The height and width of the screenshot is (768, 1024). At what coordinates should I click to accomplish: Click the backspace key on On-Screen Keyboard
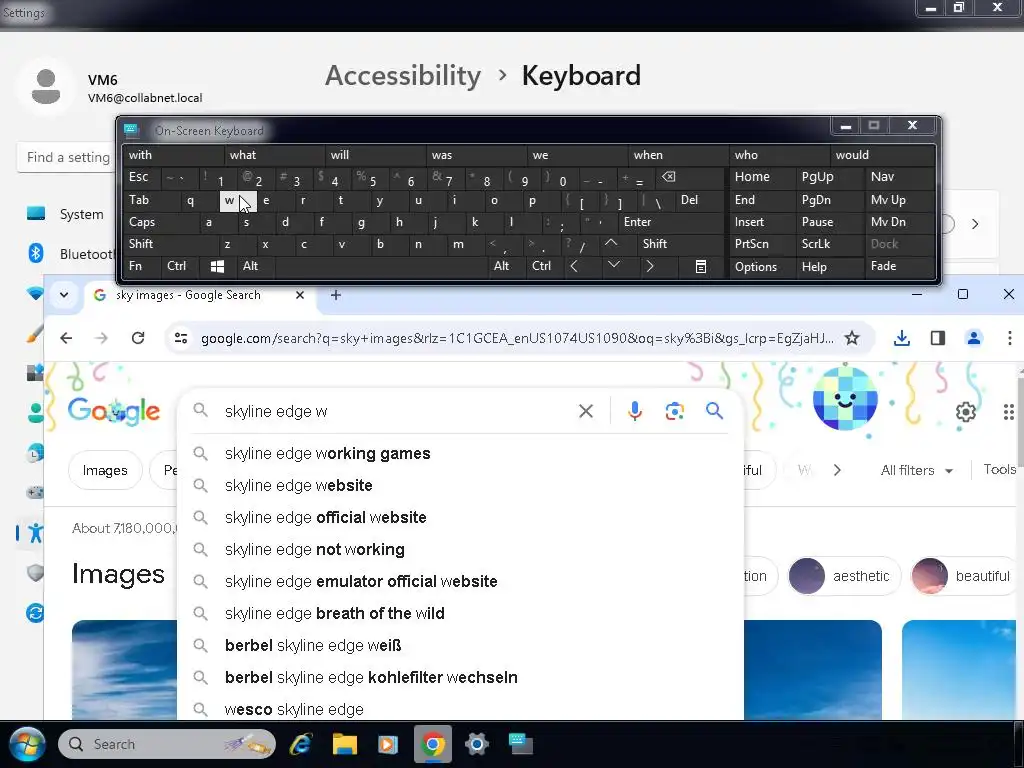pyautogui.click(x=668, y=177)
